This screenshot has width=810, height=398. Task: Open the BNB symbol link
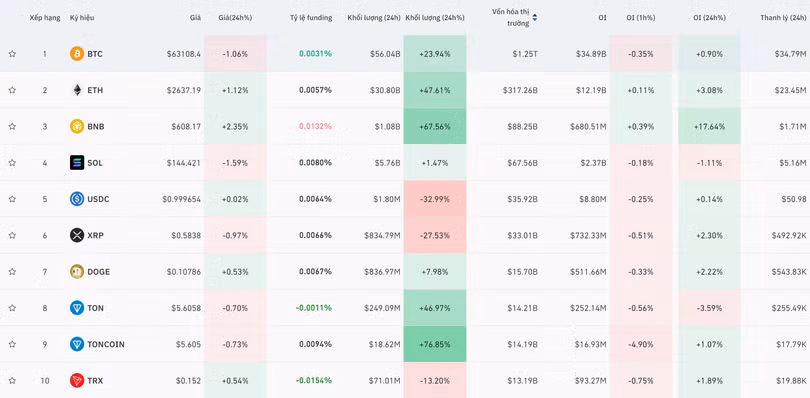pyautogui.click(x=96, y=126)
